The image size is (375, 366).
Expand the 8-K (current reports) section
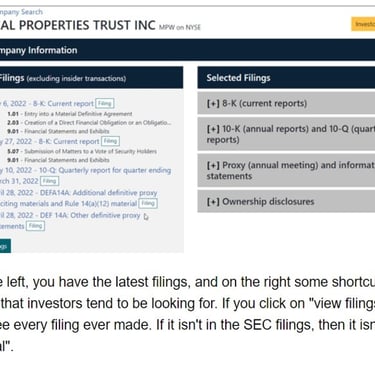[x=286, y=103]
